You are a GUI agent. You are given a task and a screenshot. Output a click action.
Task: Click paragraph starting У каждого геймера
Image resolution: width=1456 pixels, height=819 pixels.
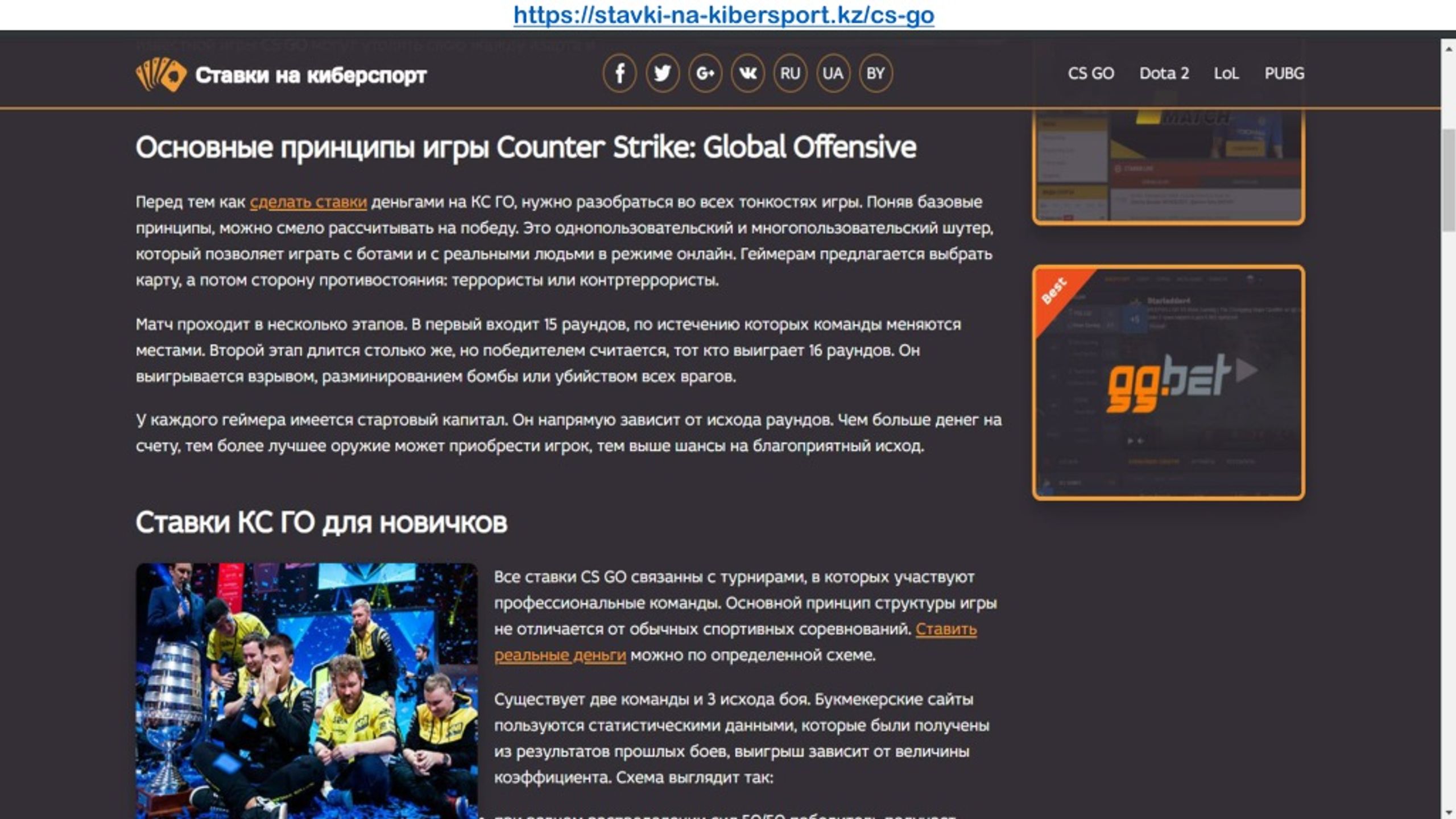pos(569,433)
